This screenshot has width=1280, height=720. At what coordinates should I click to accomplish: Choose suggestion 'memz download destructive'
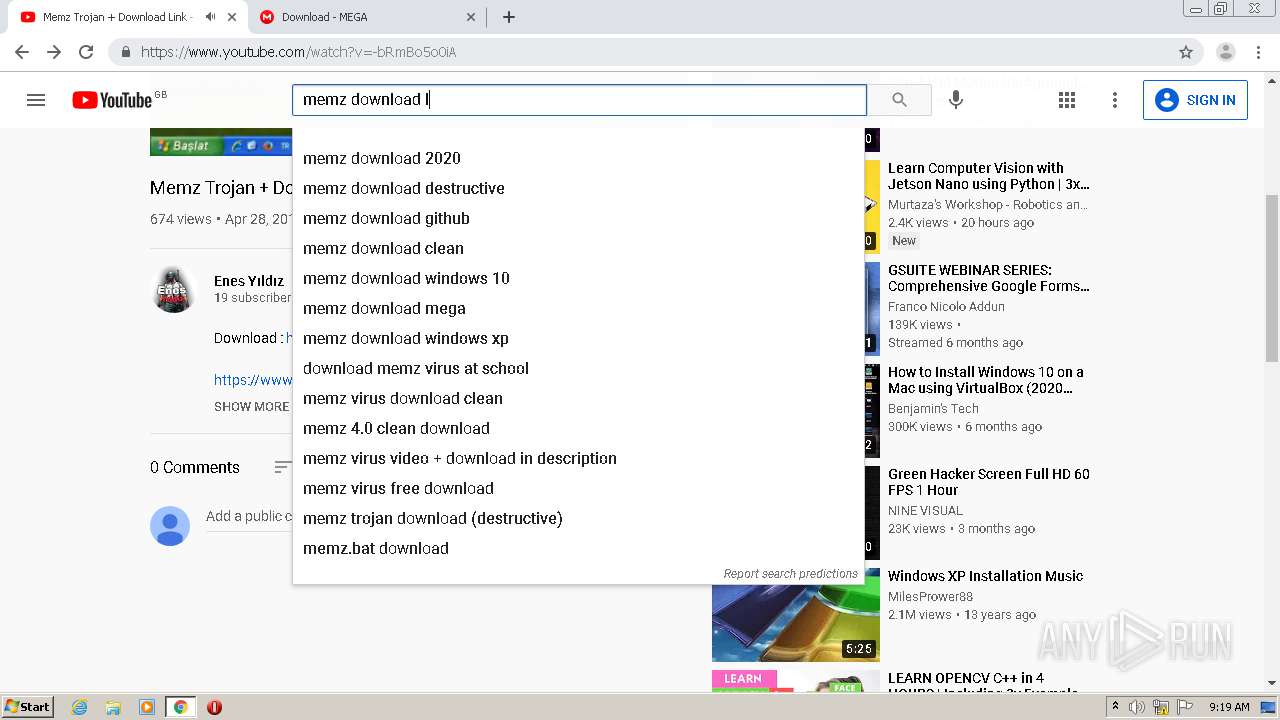point(578,188)
